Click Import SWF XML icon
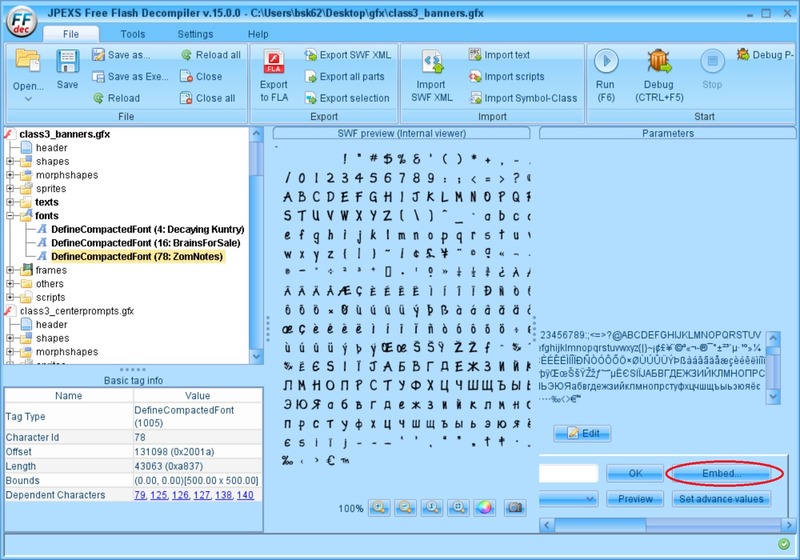Viewport: 800px width, 560px height. pyautogui.click(x=432, y=62)
